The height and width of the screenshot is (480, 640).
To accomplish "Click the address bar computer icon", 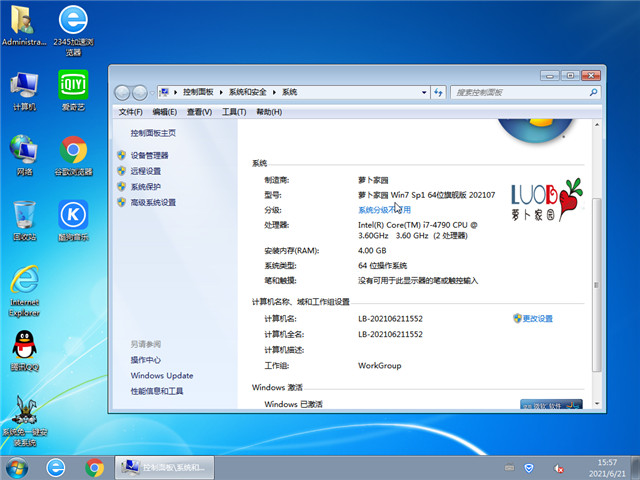I will point(164,92).
